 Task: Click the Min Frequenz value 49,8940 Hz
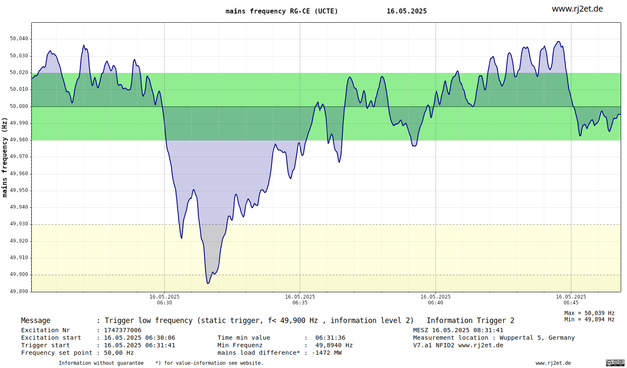[x=334, y=345]
